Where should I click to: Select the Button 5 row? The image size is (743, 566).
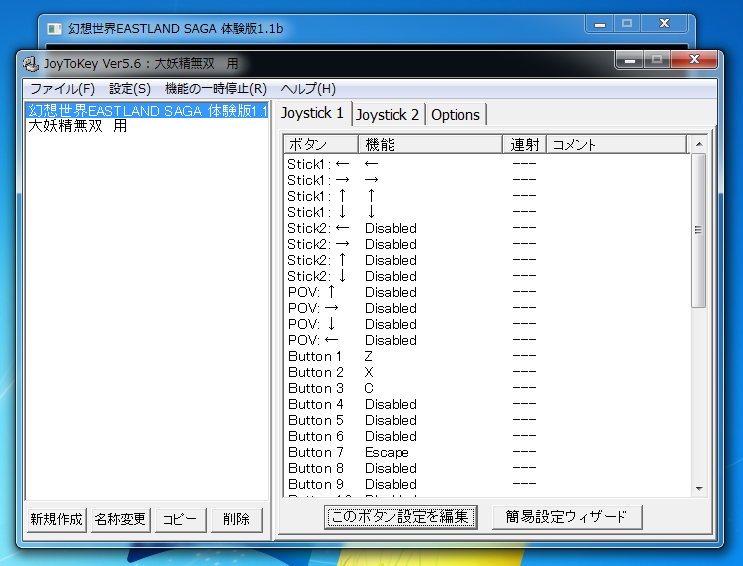[487, 420]
